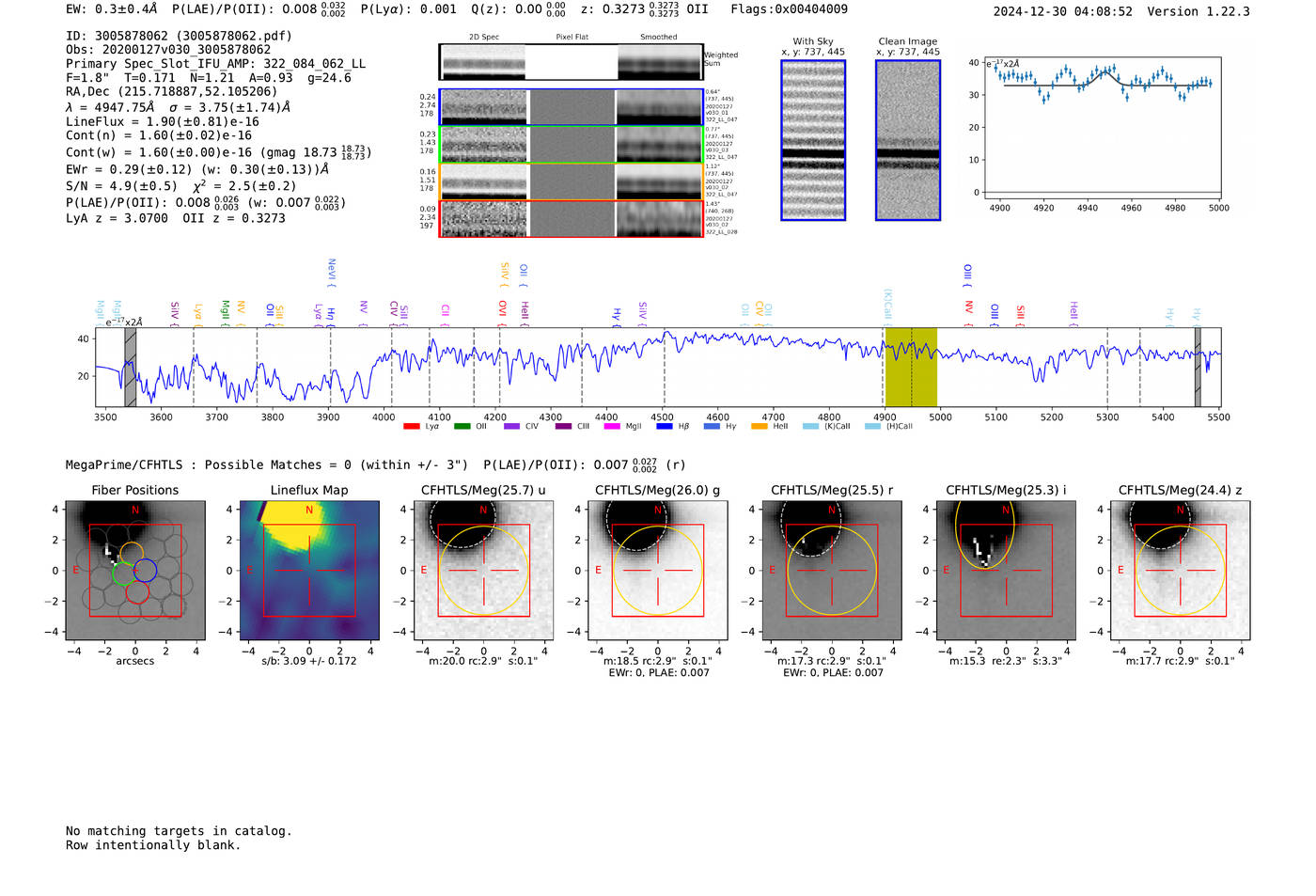
Task: Select the orange-bordered fiber spectrum row
Action: click(572, 181)
